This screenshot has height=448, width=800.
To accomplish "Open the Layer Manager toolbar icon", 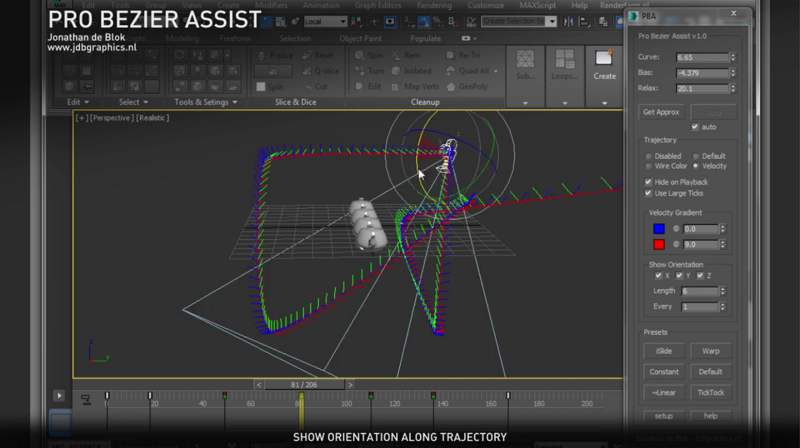I will point(604,21).
